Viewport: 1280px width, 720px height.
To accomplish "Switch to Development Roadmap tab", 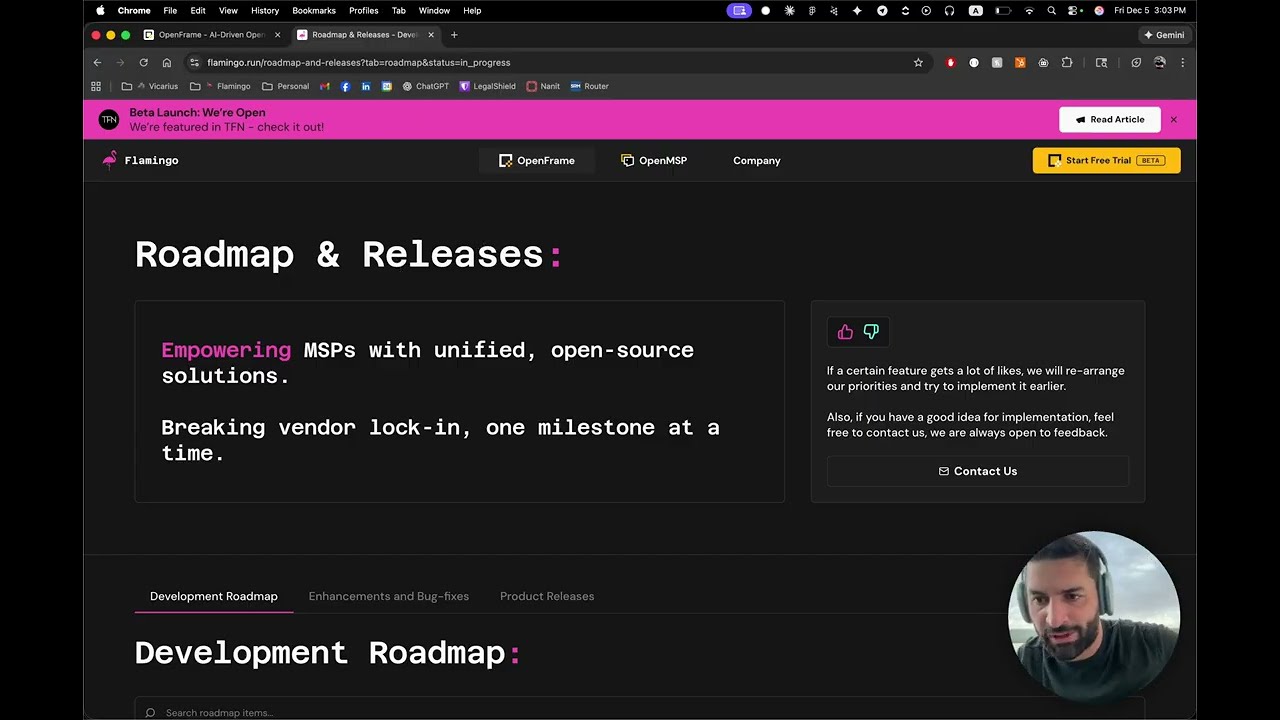I will coord(214,596).
